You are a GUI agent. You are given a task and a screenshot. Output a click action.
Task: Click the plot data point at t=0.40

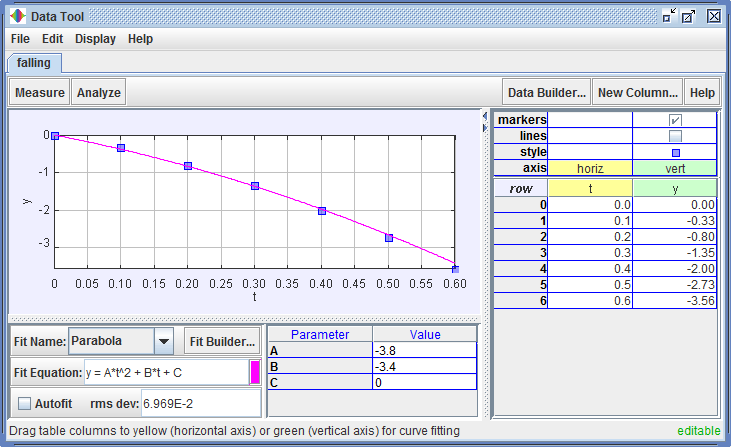tap(322, 211)
